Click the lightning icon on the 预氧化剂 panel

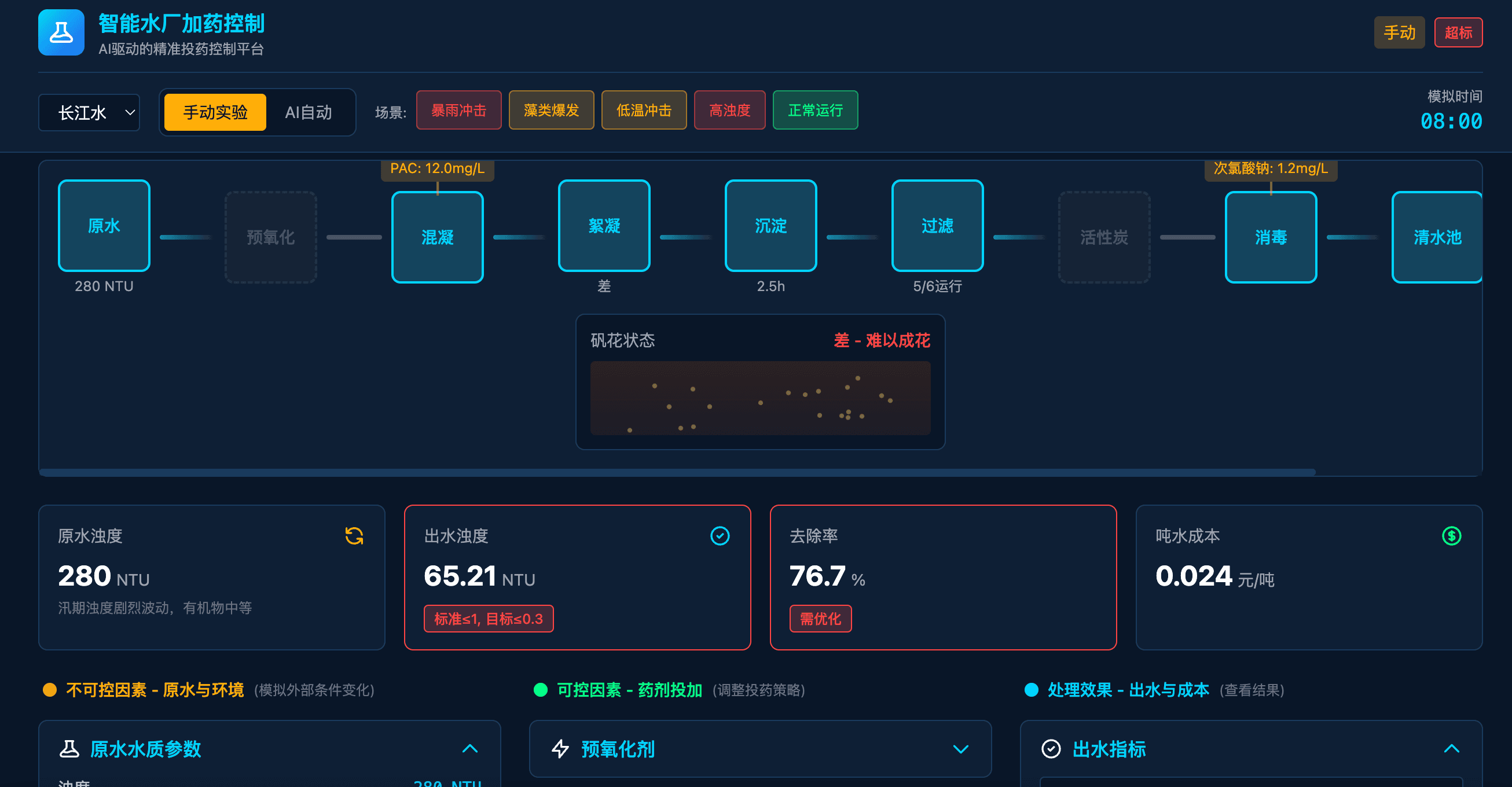pyautogui.click(x=561, y=749)
